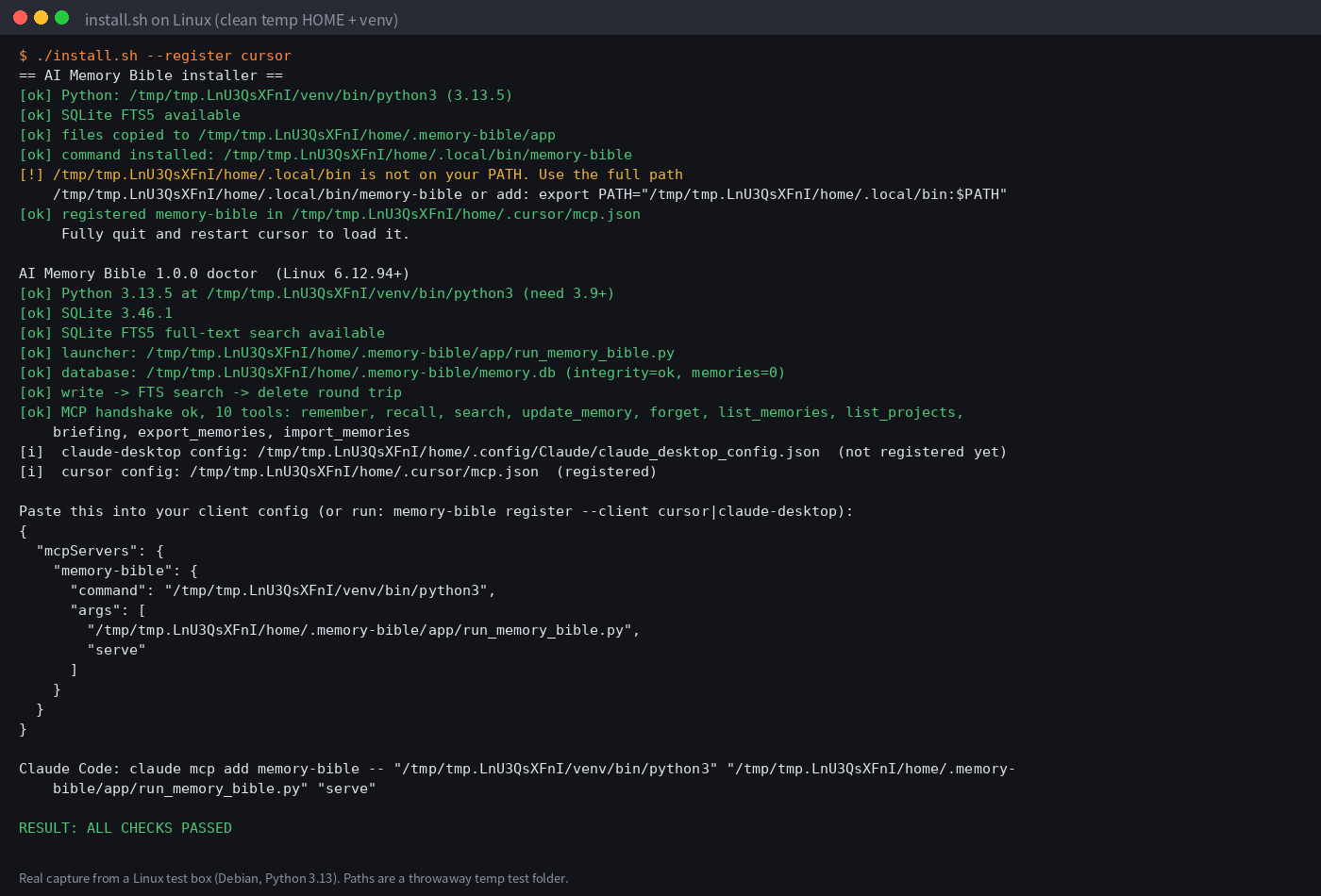Click the first '[ok] Python:' venv line
1321x896 pixels.
click(266, 95)
